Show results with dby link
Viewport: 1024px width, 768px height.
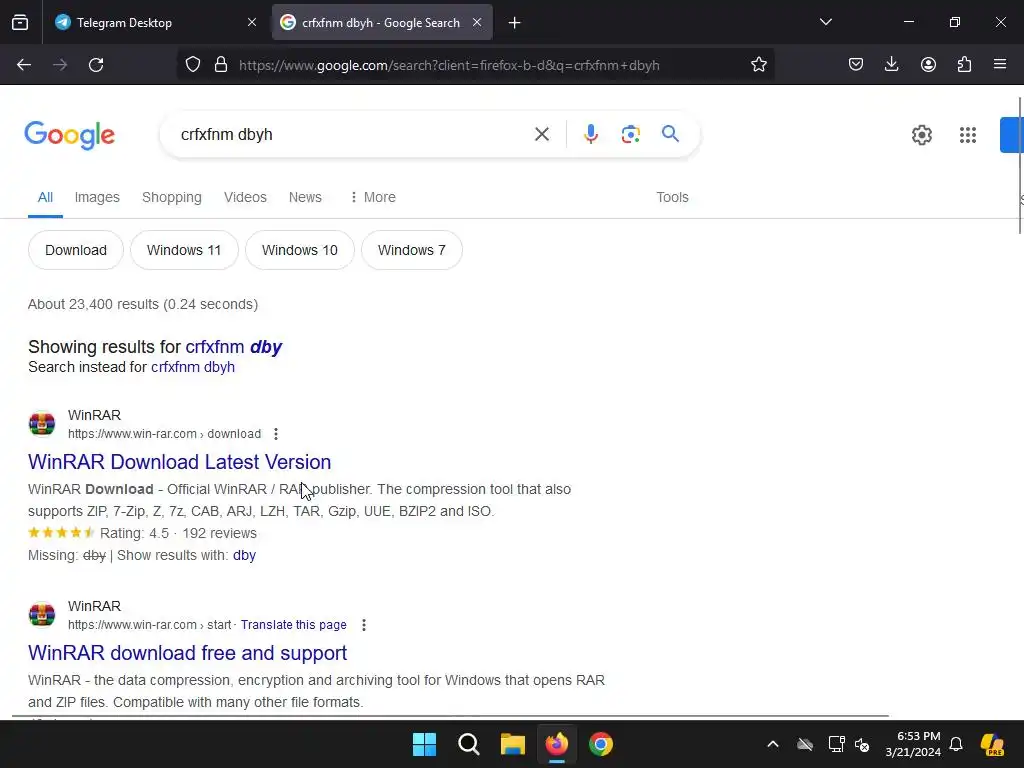[x=244, y=555]
